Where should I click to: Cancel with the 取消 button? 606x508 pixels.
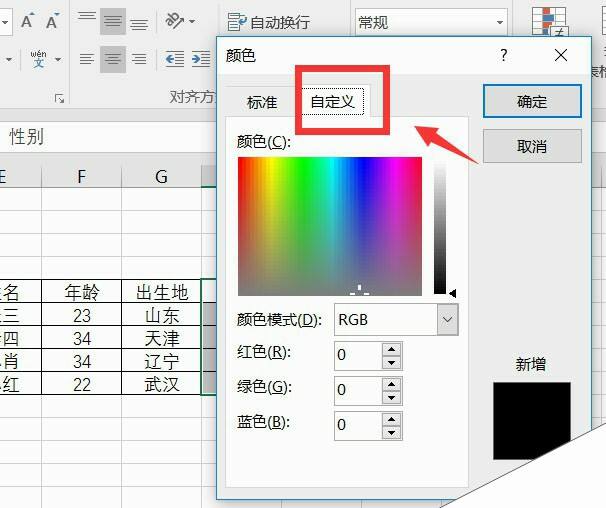(532, 146)
